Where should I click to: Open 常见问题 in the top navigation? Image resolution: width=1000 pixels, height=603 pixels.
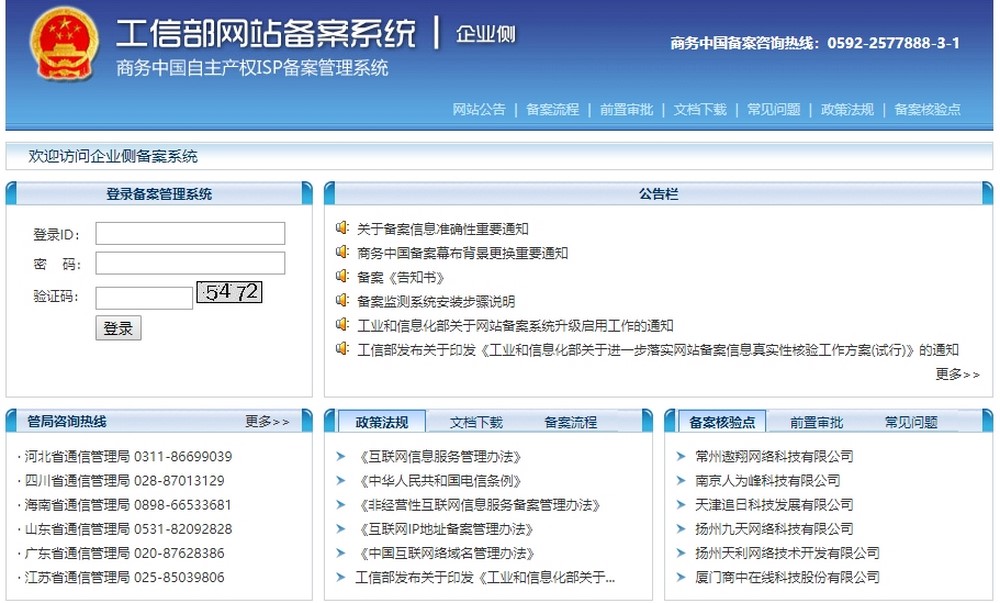click(x=772, y=110)
